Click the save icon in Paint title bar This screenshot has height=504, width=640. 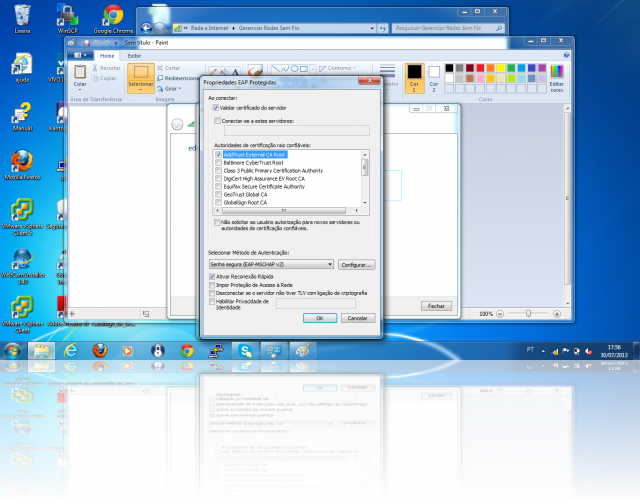coord(86,42)
